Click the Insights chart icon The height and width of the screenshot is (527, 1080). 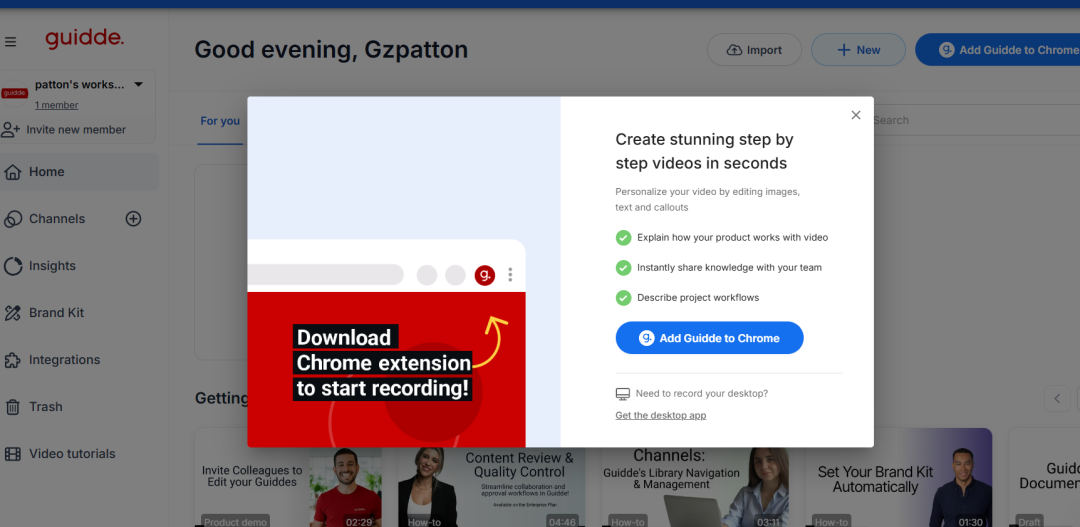(x=12, y=266)
